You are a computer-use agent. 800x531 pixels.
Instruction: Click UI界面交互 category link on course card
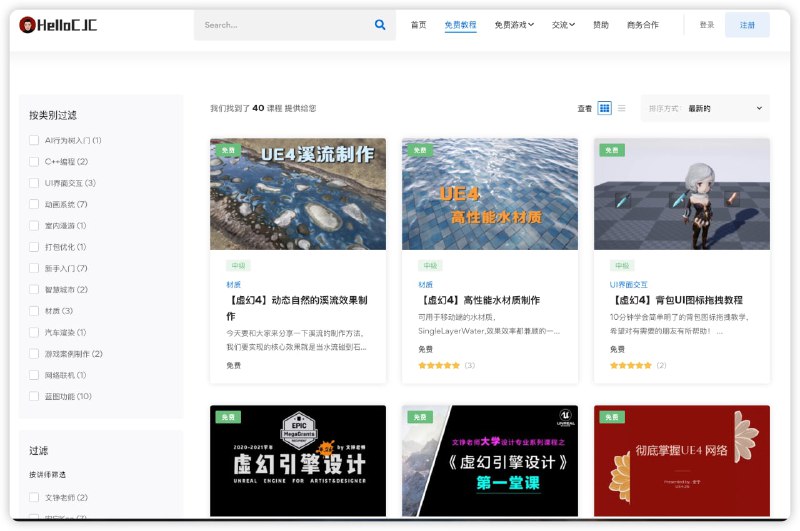(x=629, y=284)
